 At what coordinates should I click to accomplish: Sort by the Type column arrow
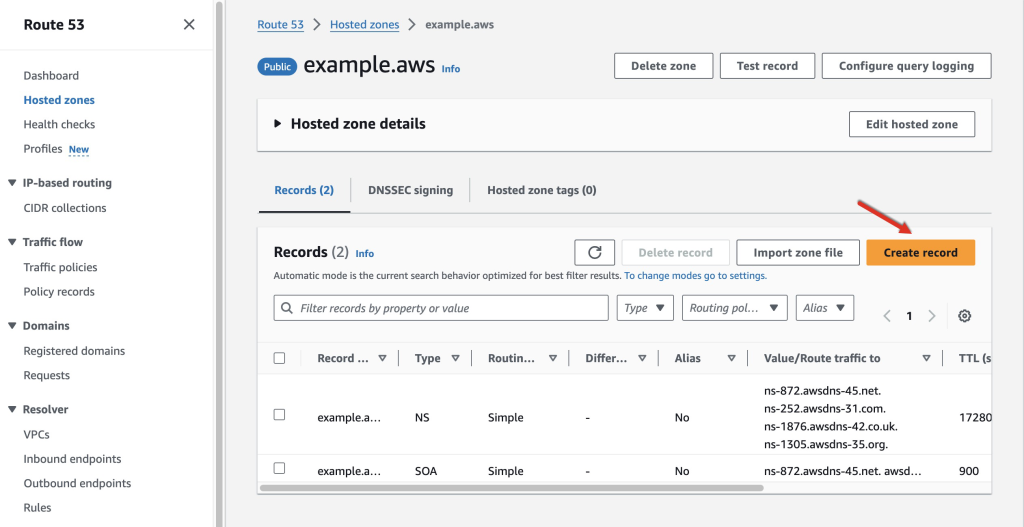(456, 359)
